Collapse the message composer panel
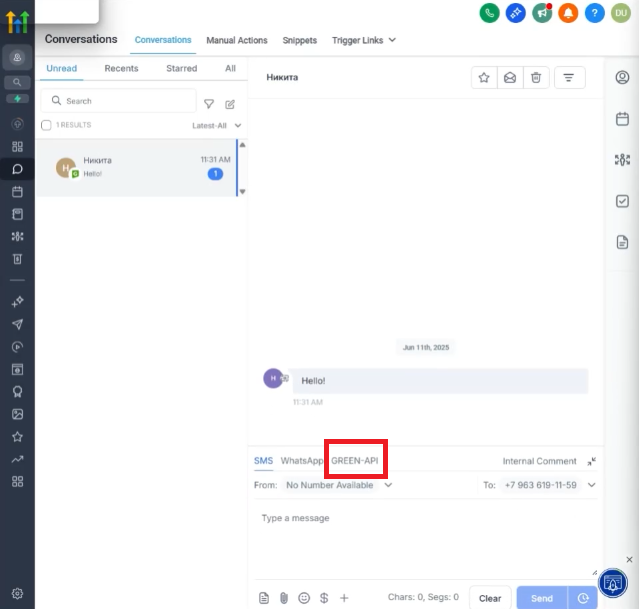This screenshot has height=609, width=639. pyautogui.click(x=592, y=461)
